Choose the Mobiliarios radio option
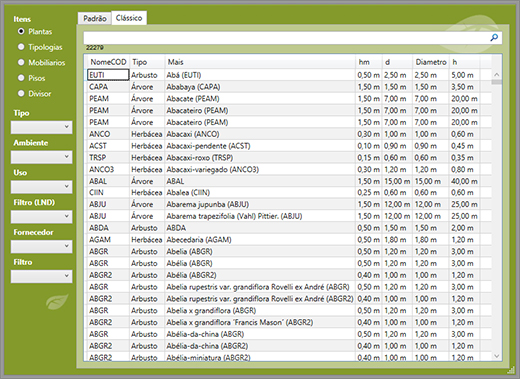The width and height of the screenshot is (520, 379). [x=21, y=62]
